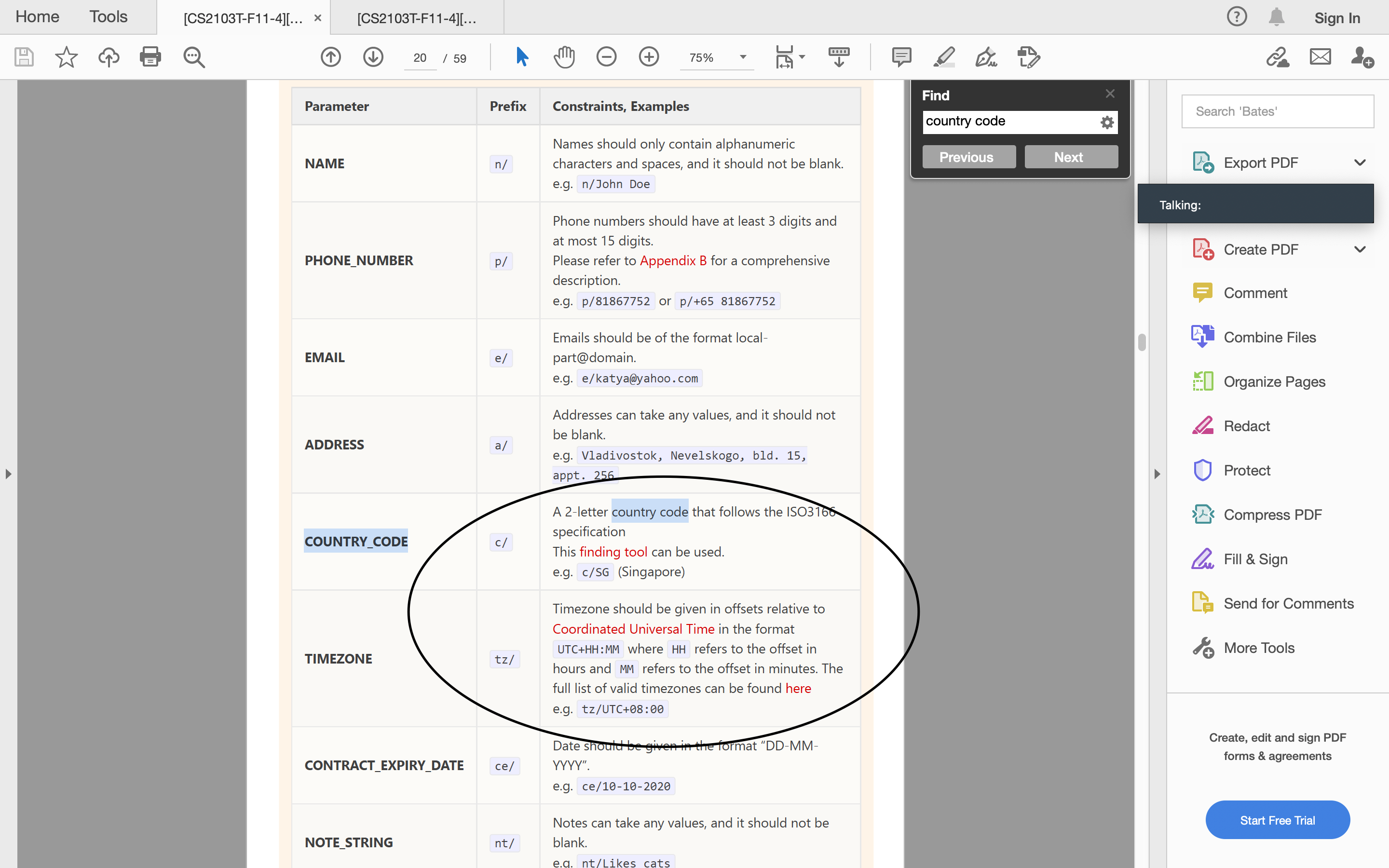Click Next in Find panel

pyautogui.click(x=1071, y=157)
